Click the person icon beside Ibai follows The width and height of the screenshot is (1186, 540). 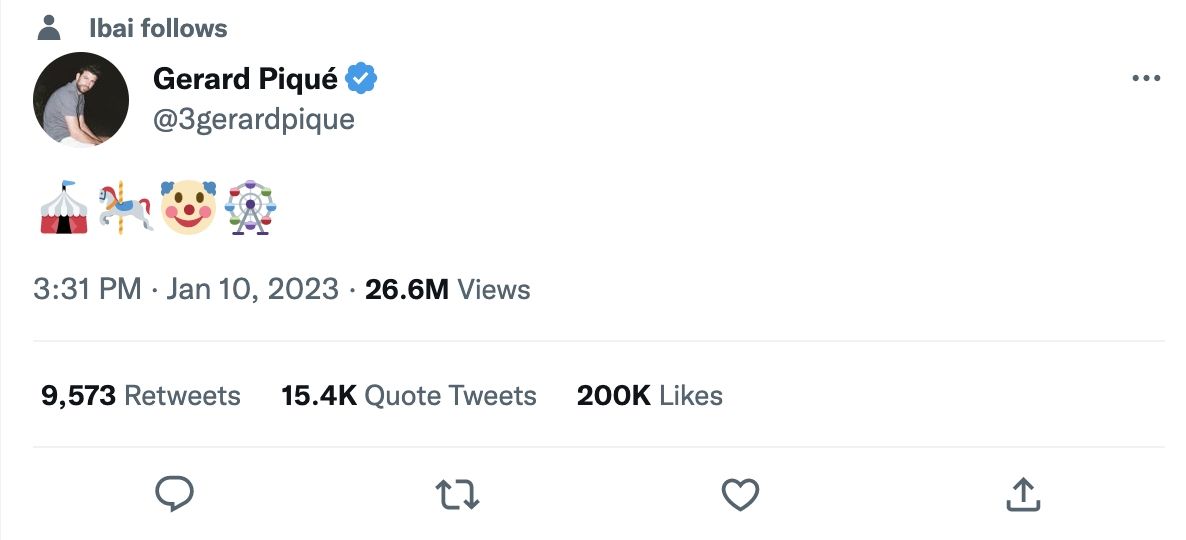48,28
